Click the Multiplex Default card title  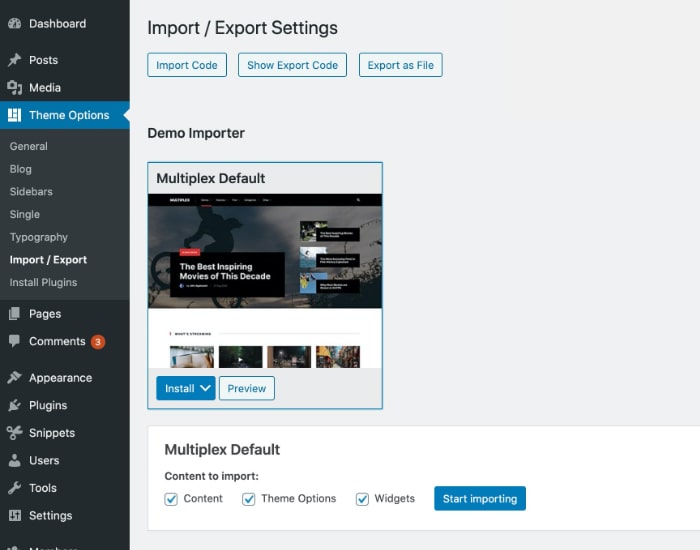210,179
